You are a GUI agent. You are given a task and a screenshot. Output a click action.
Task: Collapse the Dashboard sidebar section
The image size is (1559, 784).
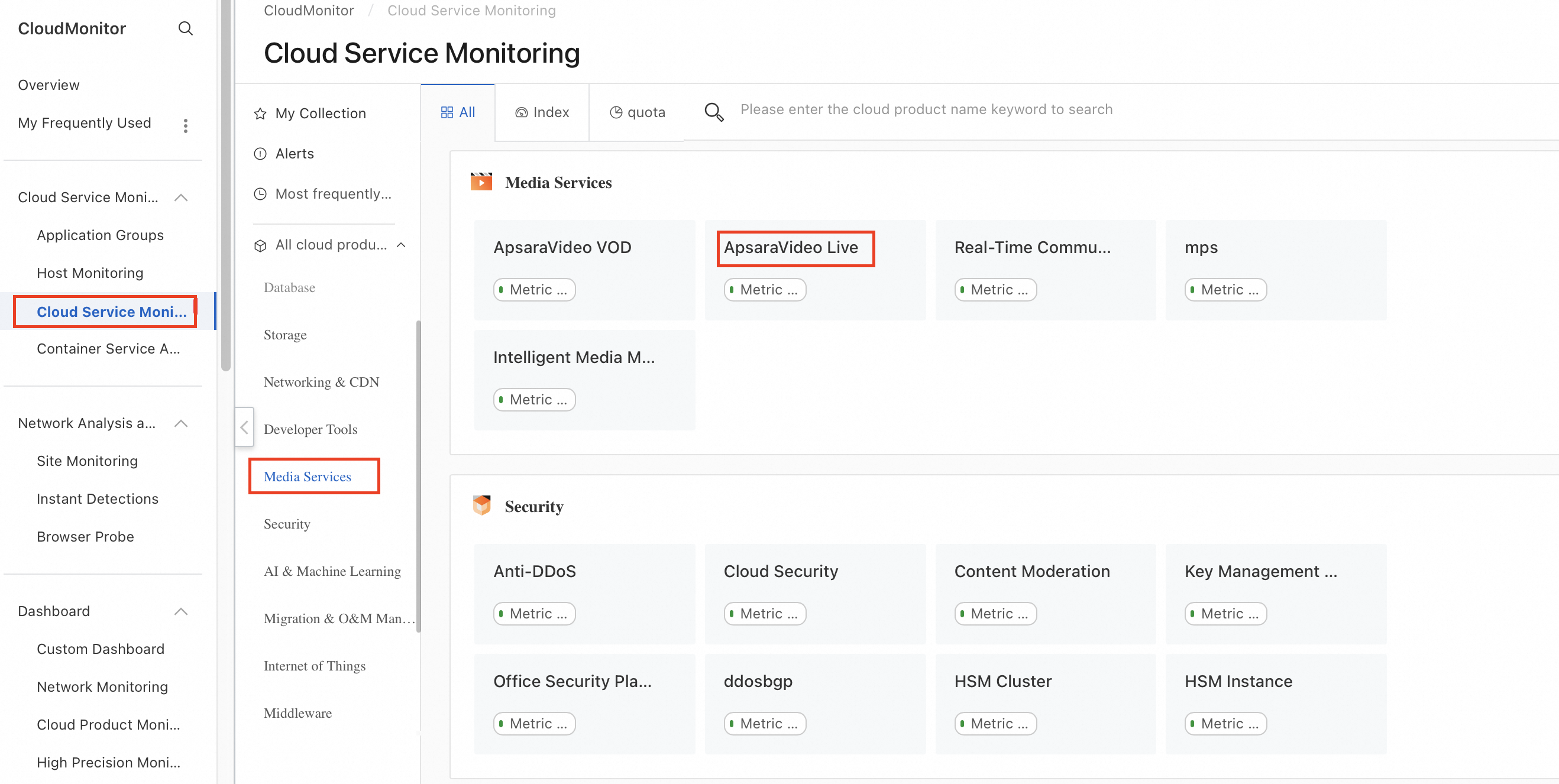tap(180, 611)
